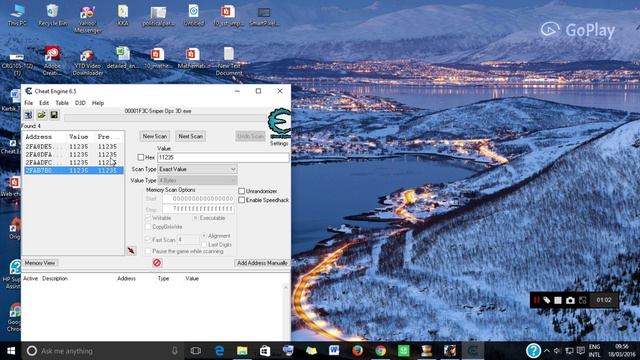Open the Windows Store taskbar icon
Image resolution: width=640 pixels, height=360 pixels.
coord(265,351)
